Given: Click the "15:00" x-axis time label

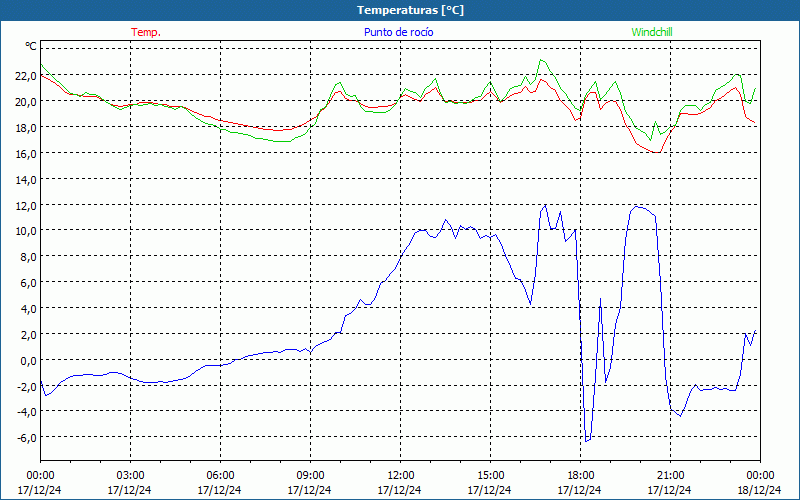Looking at the screenshot, I should tap(490, 476).
